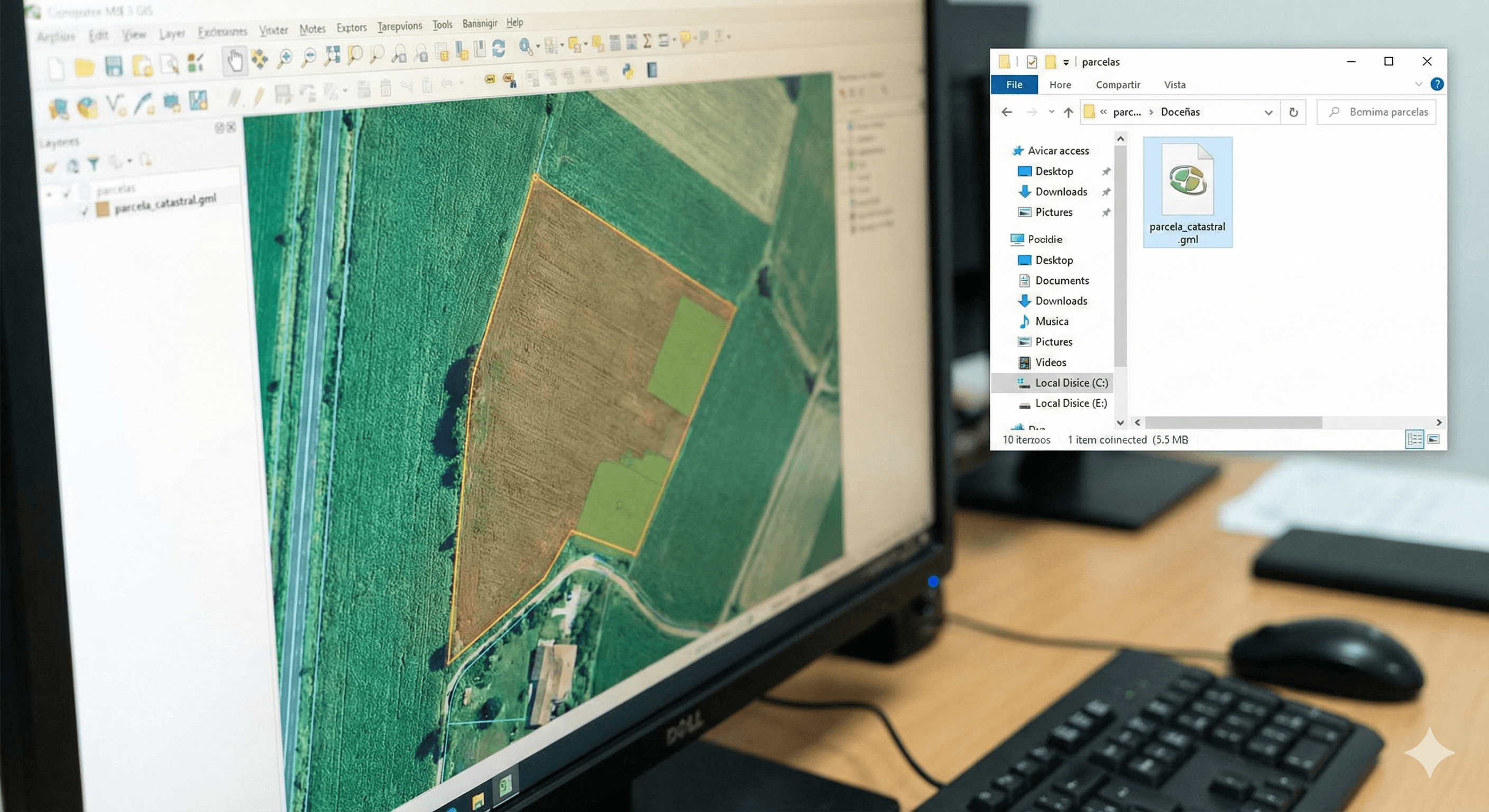Open the dropdown arrow beside the Layers panel icons
This screenshot has height=812, width=1489.
(x=130, y=161)
